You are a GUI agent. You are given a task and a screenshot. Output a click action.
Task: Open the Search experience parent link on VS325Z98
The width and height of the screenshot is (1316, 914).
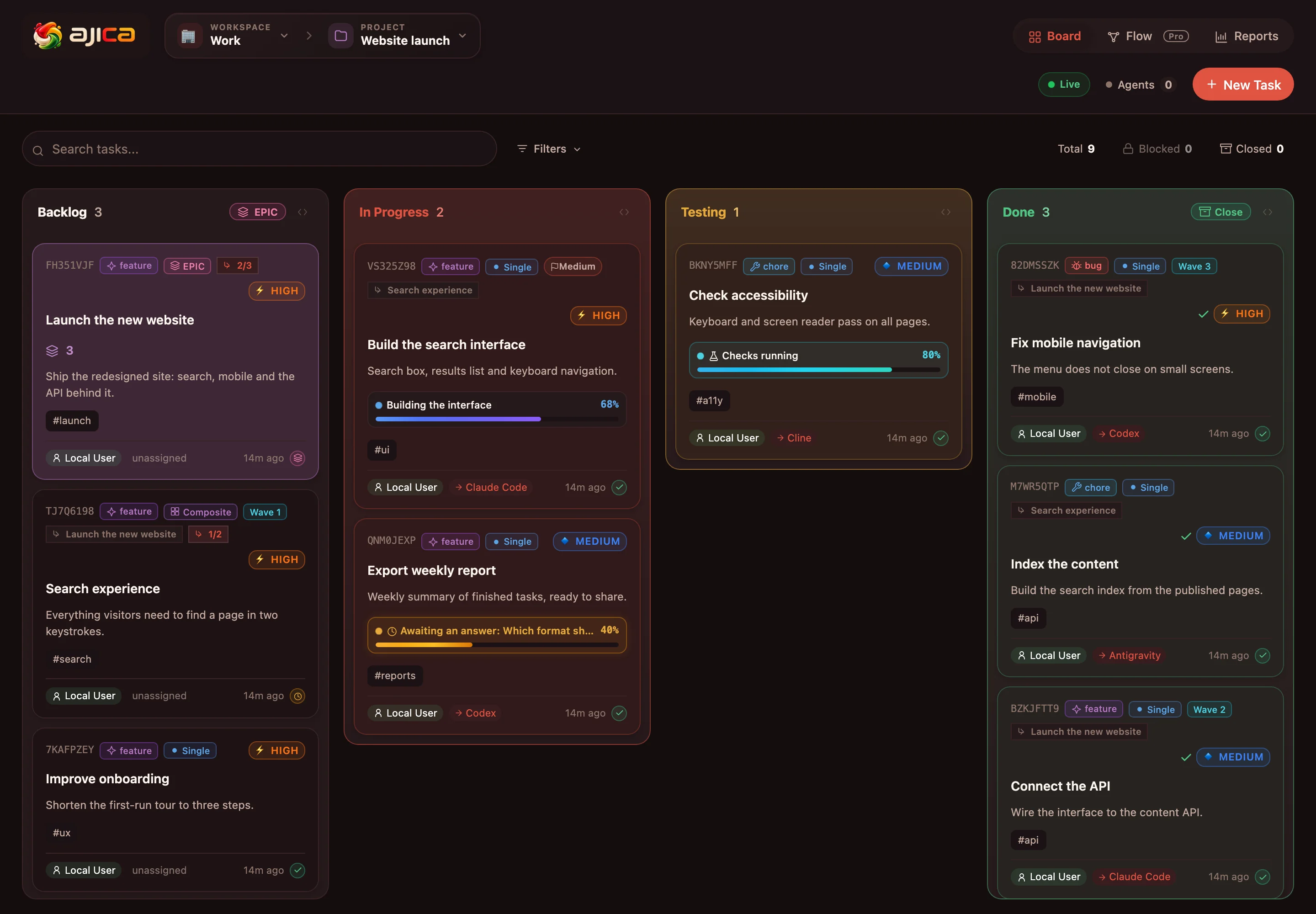(423, 290)
